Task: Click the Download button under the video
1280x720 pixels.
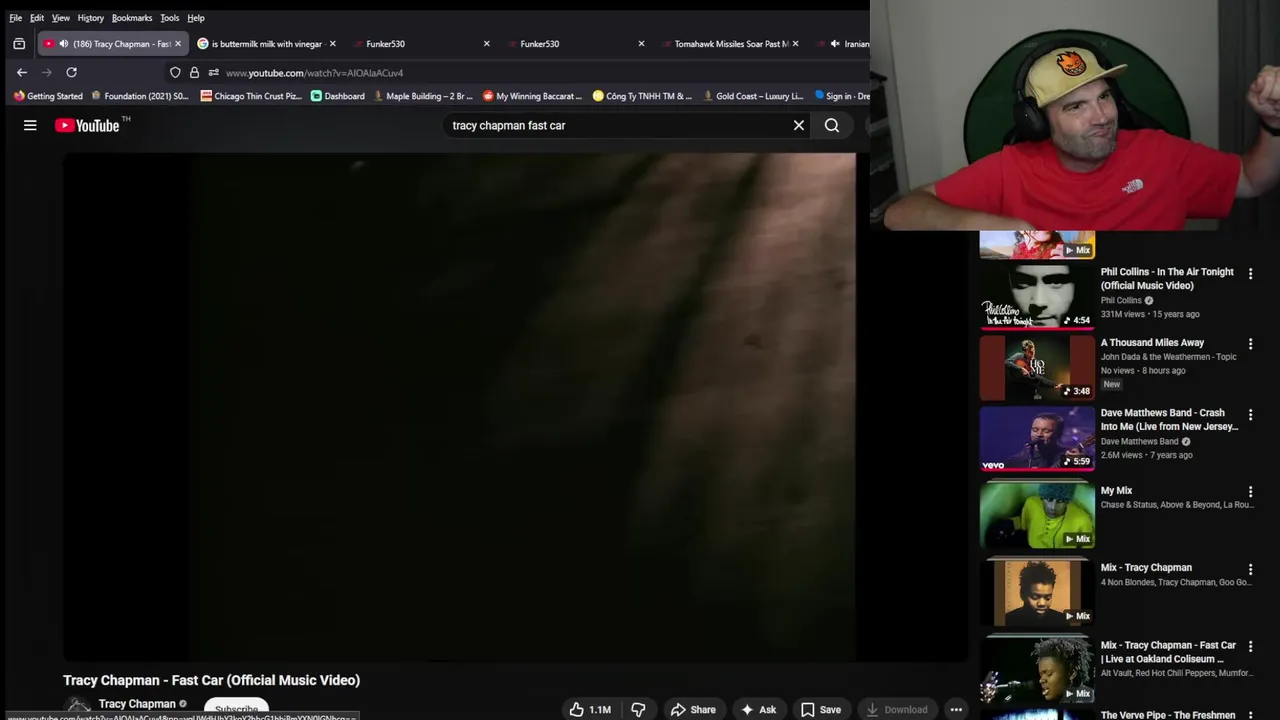Action: pyautogui.click(x=897, y=709)
